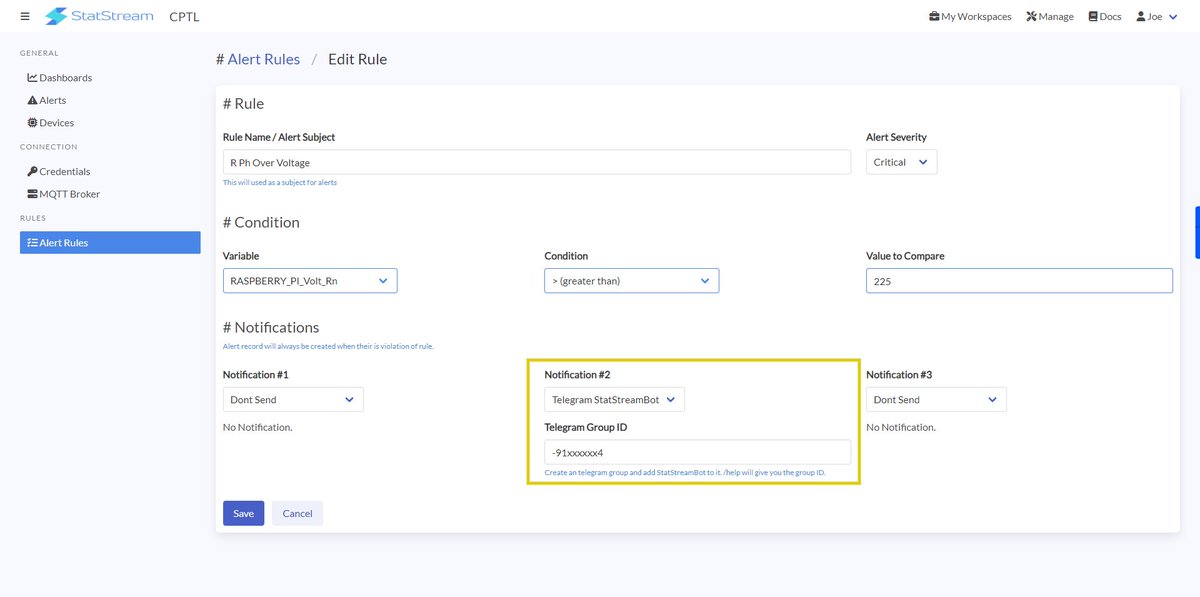Click the Manage tools icon
This screenshot has width=1200, height=597.
click(x=1031, y=16)
